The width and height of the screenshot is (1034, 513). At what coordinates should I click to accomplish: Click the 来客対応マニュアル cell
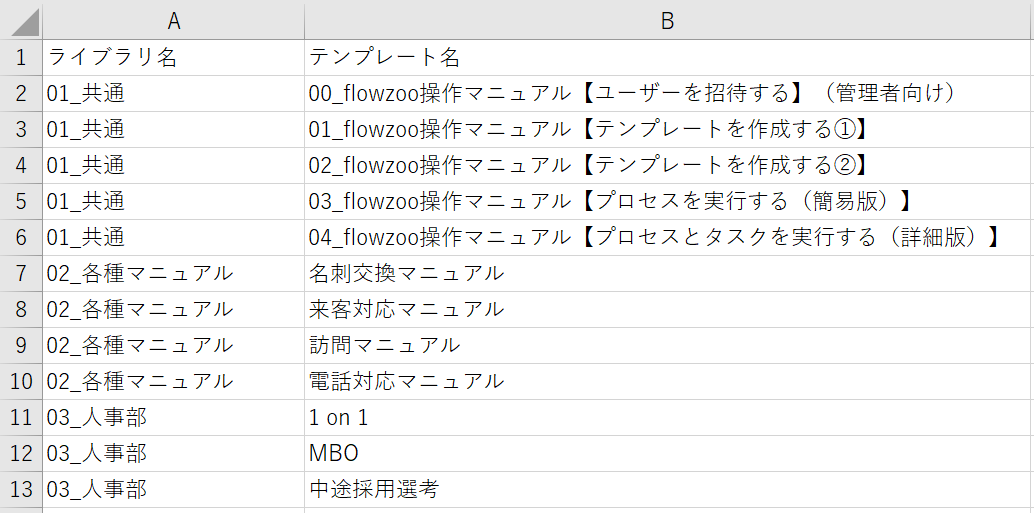pos(407,309)
